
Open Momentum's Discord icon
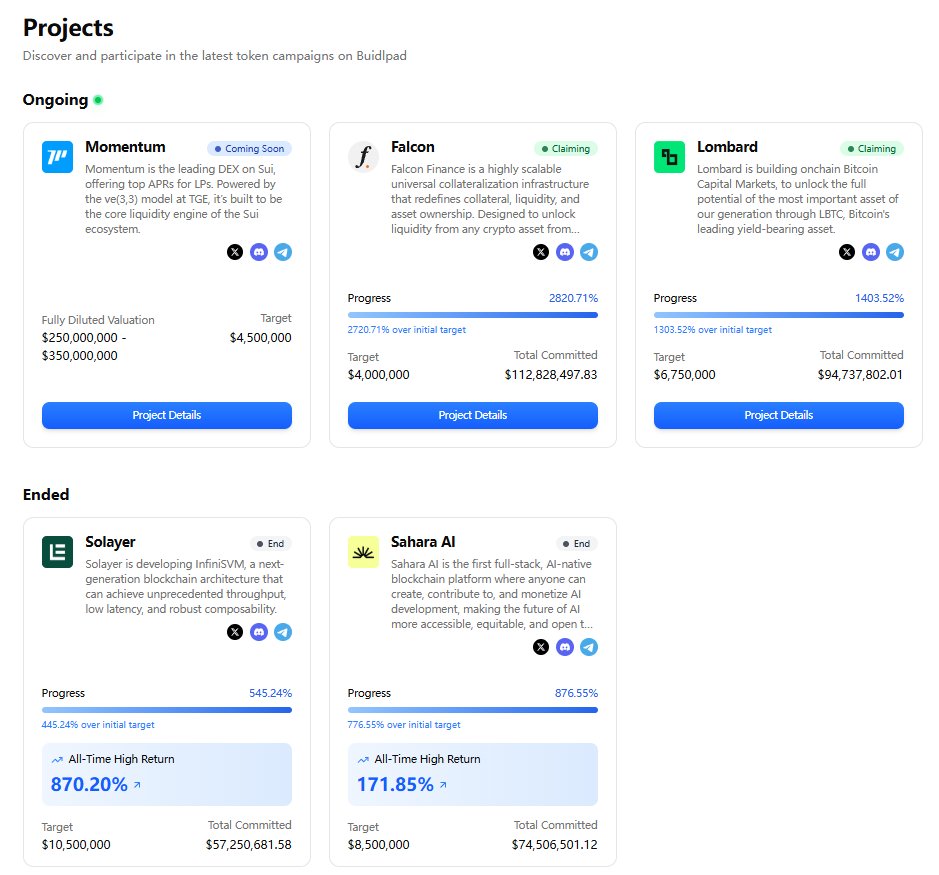(259, 252)
